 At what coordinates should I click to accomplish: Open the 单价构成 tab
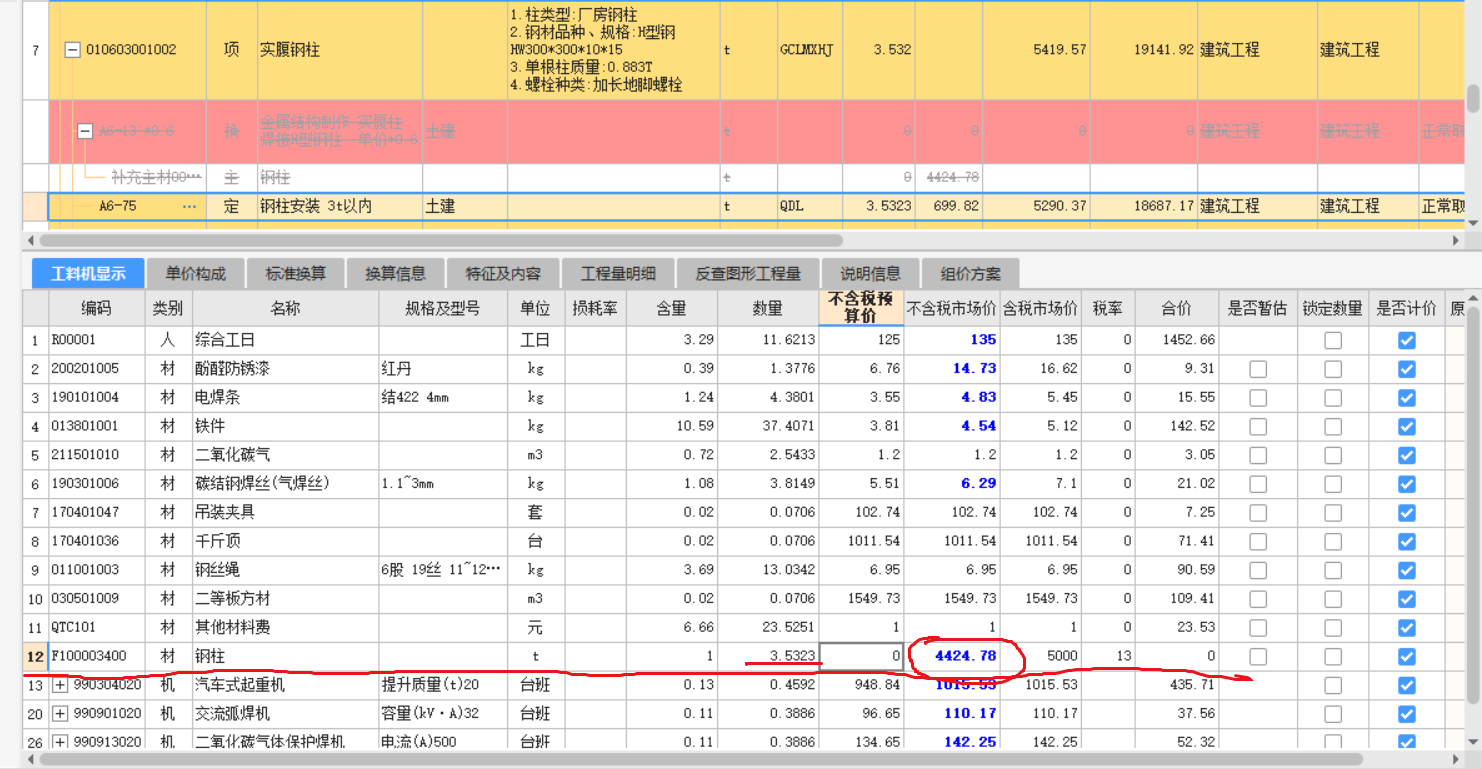click(x=196, y=274)
